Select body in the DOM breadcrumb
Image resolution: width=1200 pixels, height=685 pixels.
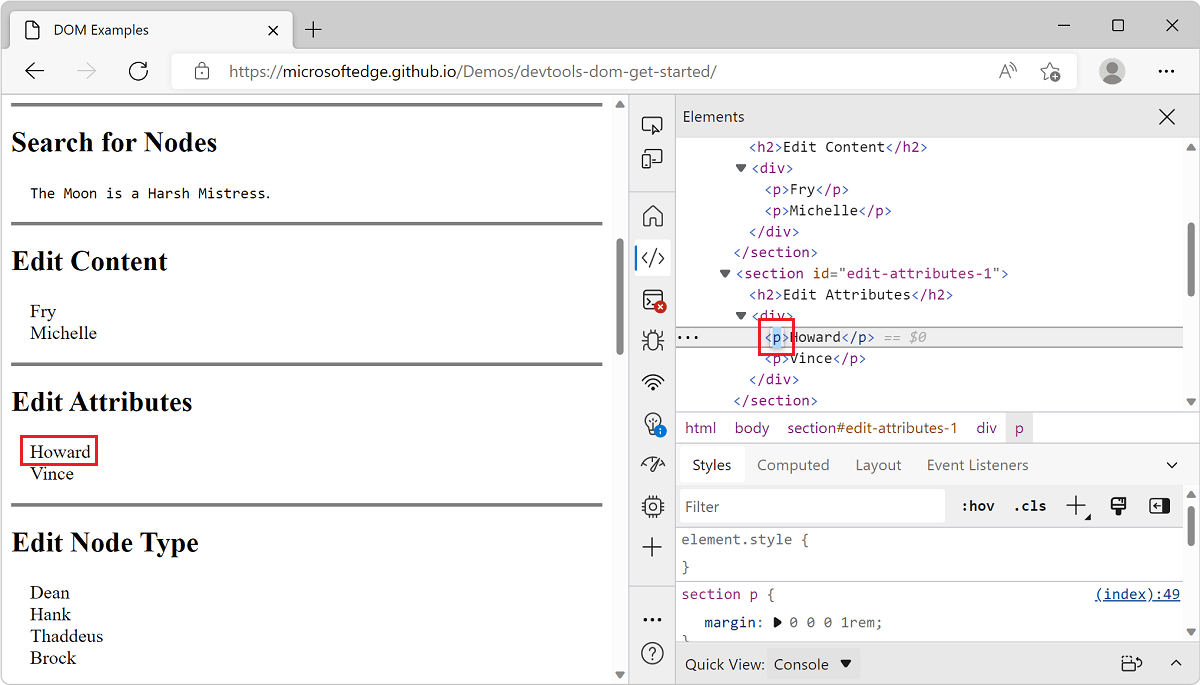coord(751,427)
